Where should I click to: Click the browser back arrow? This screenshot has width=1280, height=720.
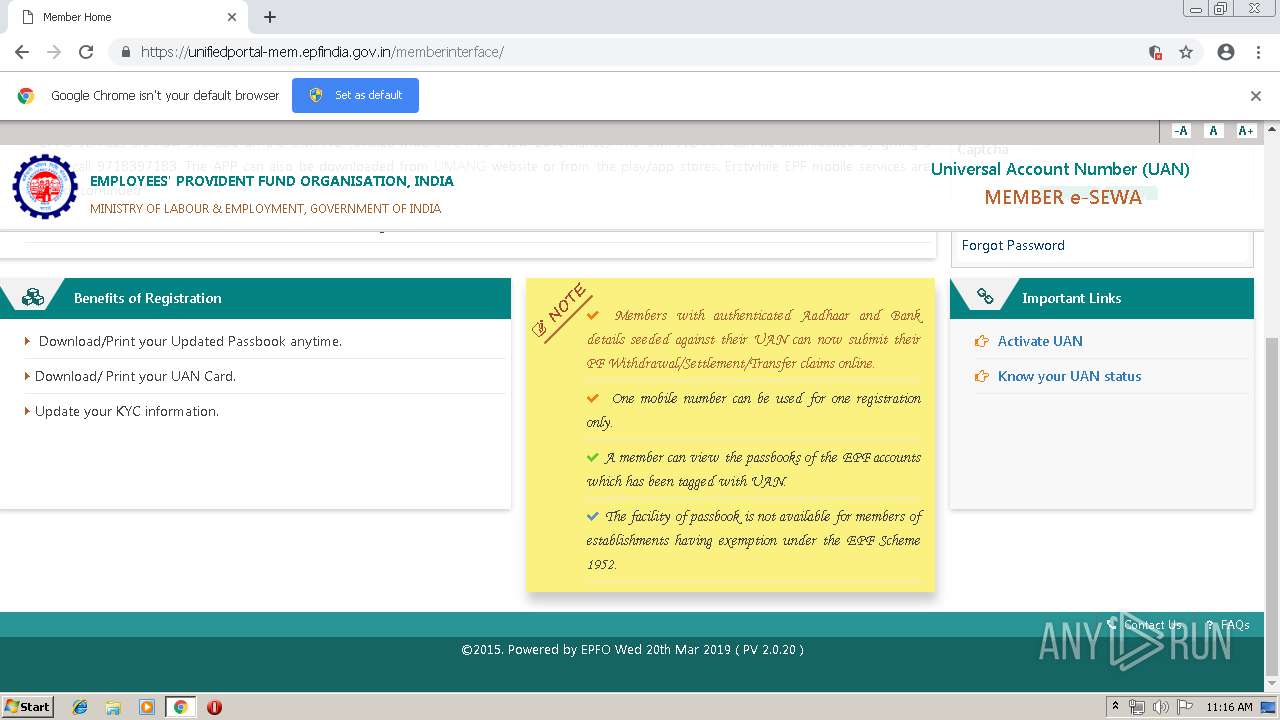click(x=22, y=52)
